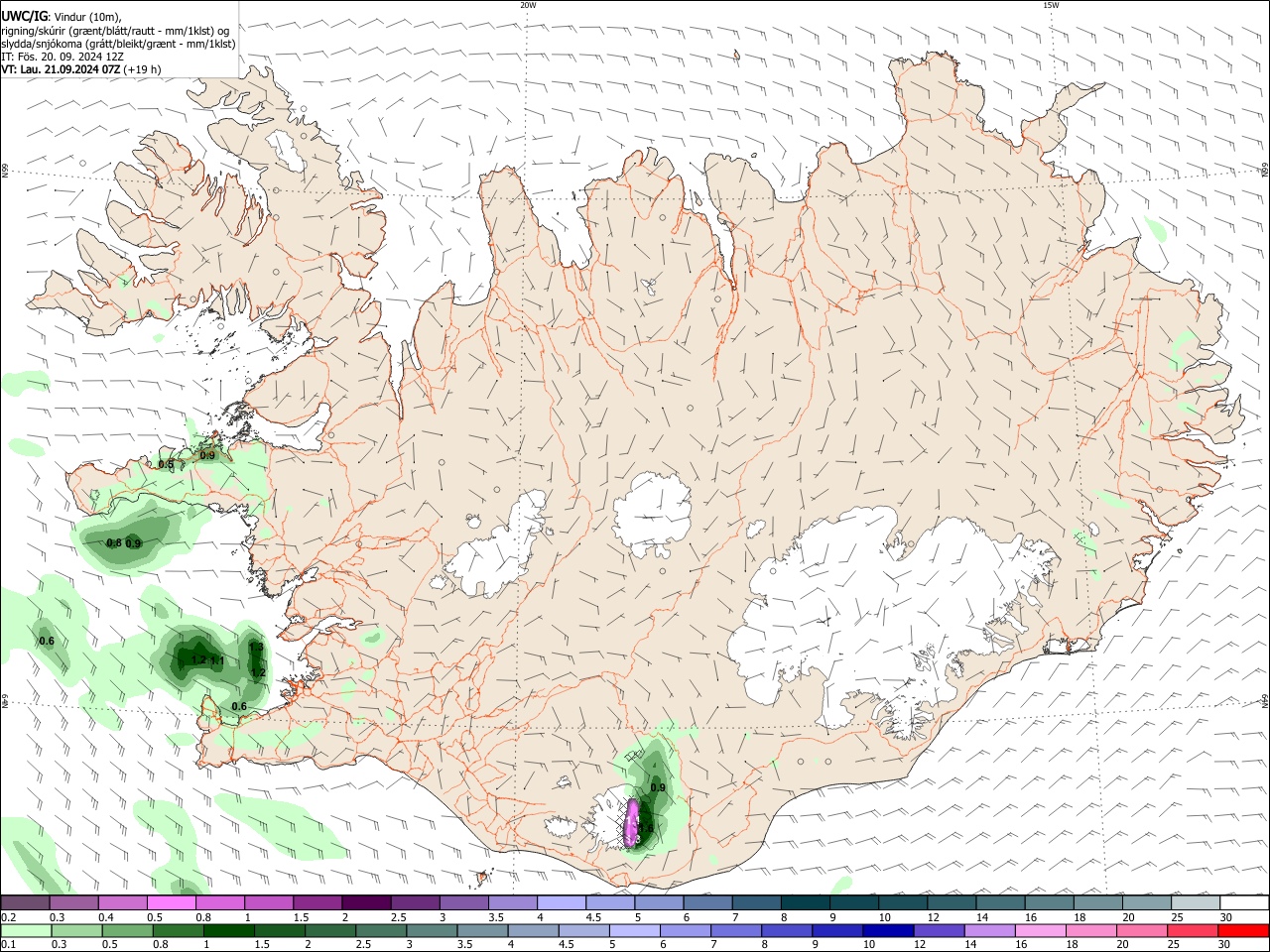Click the upper legend slate-blue 6 swatch
This screenshot has width=1270, height=952.
[708, 902]
